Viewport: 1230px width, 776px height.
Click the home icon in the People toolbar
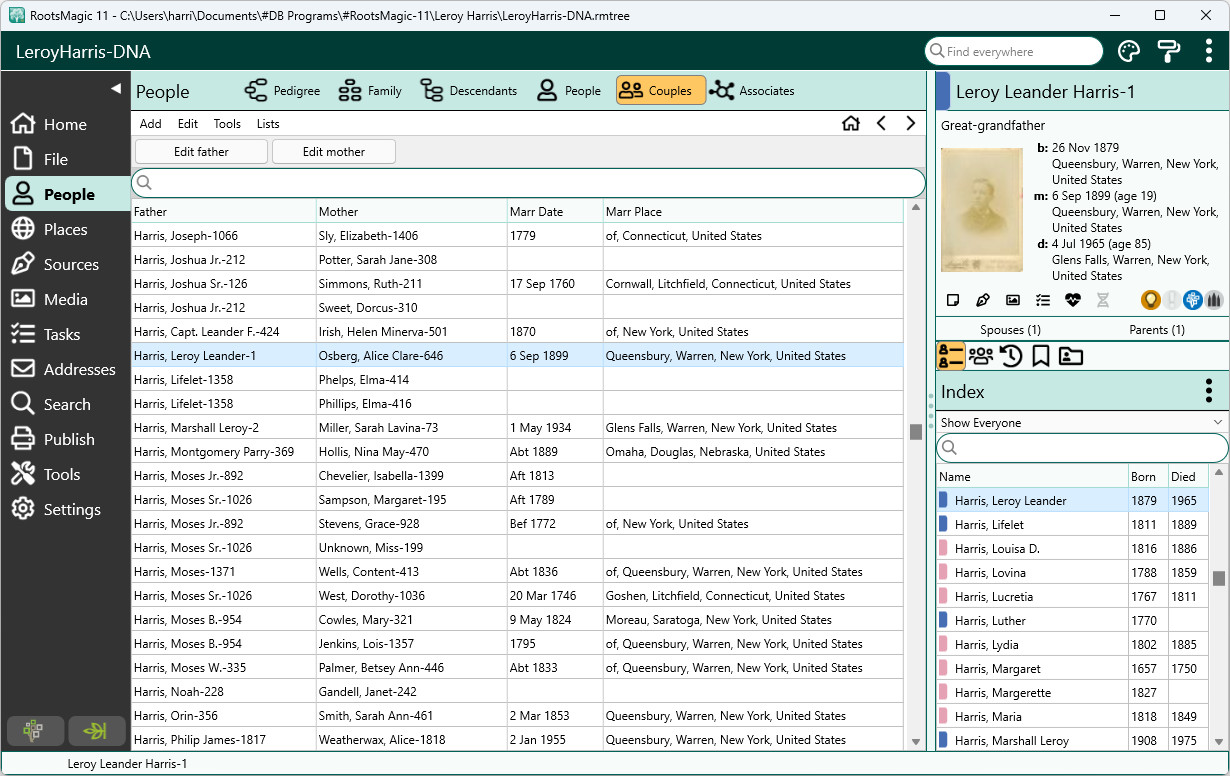(851, 123)
